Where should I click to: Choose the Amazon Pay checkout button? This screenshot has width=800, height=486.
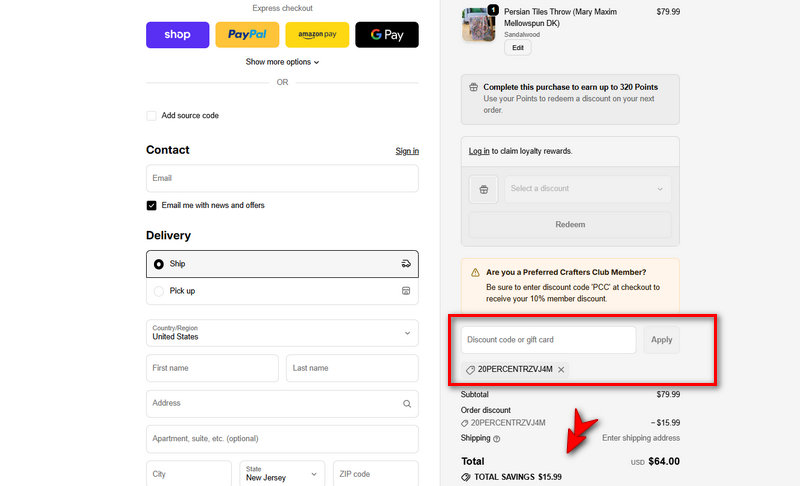tap(317, 35)
